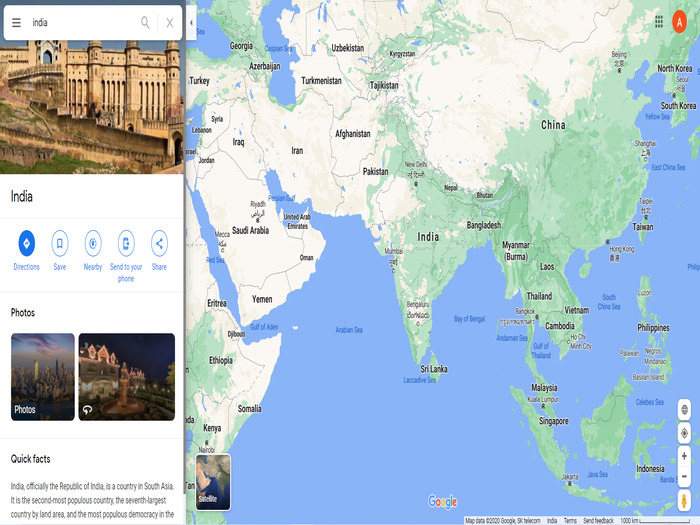This screenshot has width=700, height=525.
Task: Zoom in with plus button
Action: pyautogui.click(x=684, y=456)
